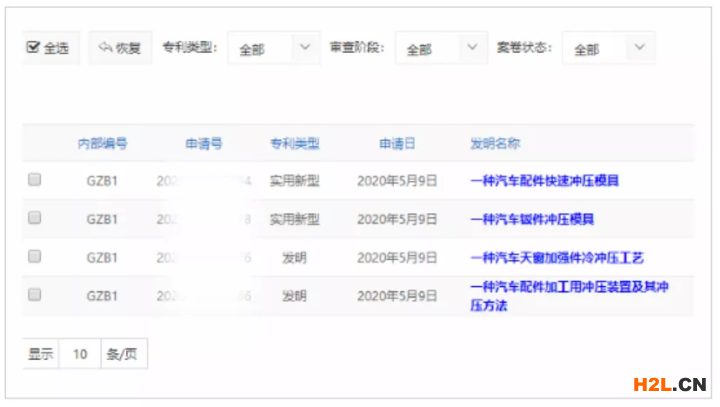This screenshot has width=720, height=407.
Task: Select checkbox for 一种汽车锻件冲压模具 row
Action: tap(35, 218)
